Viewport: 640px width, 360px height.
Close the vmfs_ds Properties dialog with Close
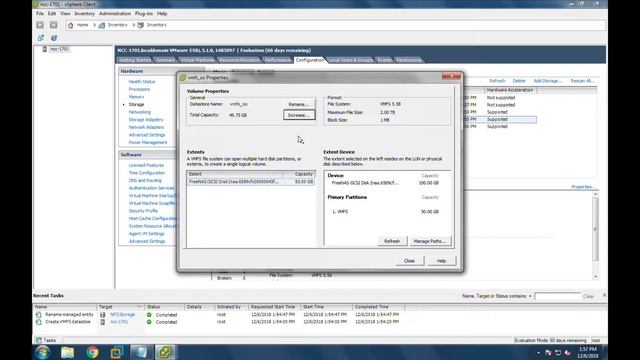[409, 261]
